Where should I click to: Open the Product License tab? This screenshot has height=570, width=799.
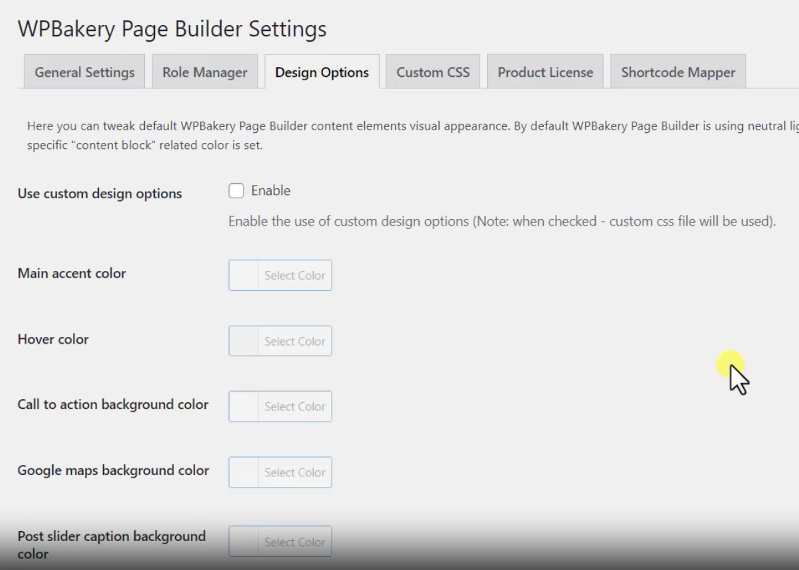pos(545,72)
